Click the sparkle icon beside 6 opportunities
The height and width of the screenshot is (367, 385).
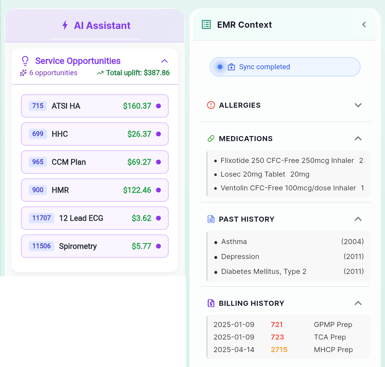tap(23, 73)
